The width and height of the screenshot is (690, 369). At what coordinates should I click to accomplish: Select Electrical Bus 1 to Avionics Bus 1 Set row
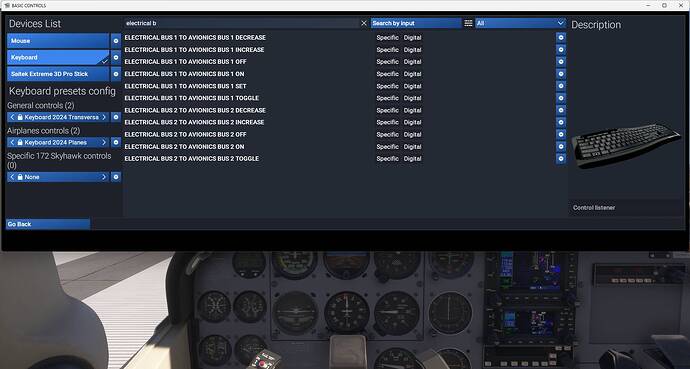coord(345,86)
